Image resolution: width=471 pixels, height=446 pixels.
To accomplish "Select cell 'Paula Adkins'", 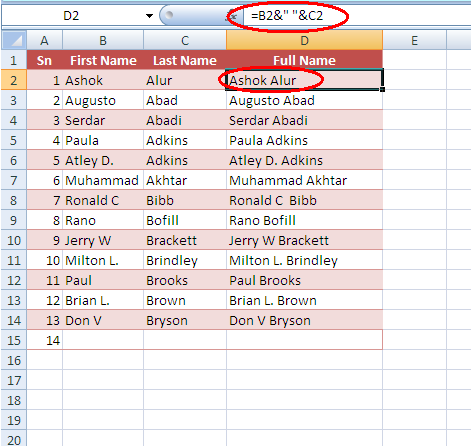I will point(304,140).
